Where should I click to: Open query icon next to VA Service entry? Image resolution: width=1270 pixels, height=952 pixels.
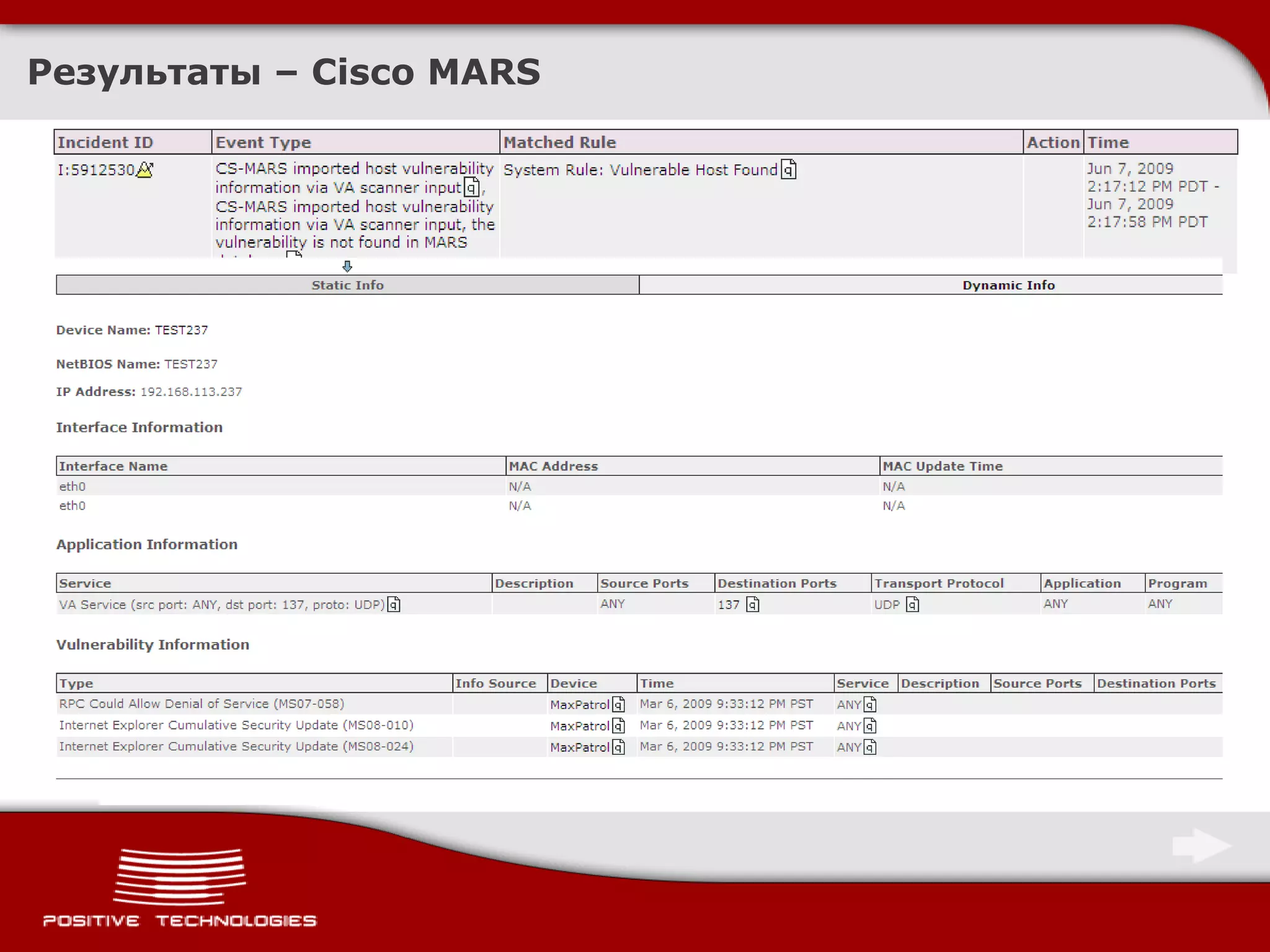pyautogui.click(x=394, y=604)
